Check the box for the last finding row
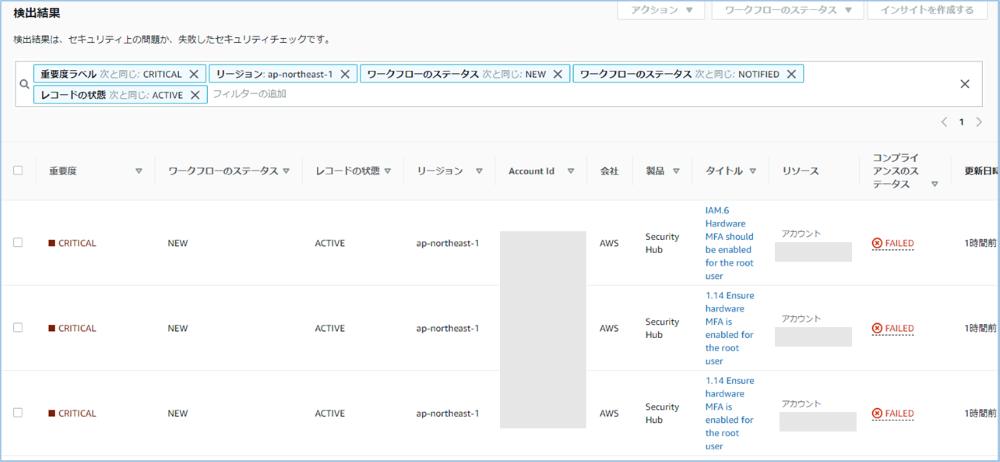 click(18, 413)
